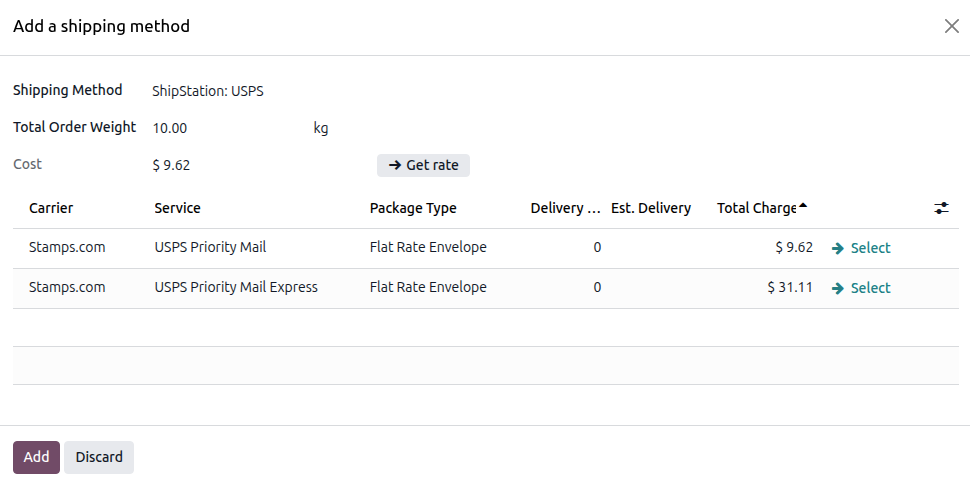
Task: Sort by Package Type column header
Action: [413, 208]
